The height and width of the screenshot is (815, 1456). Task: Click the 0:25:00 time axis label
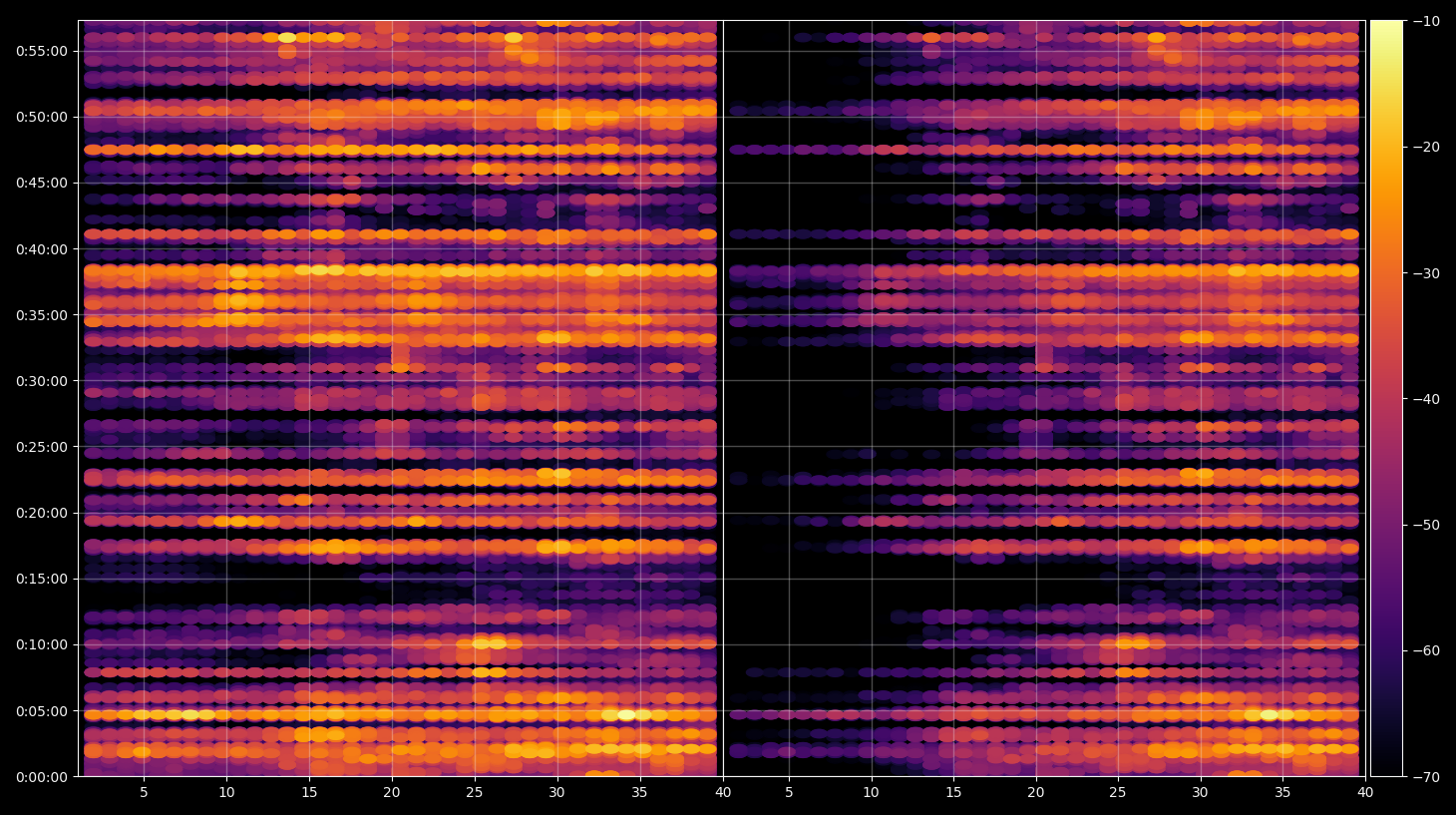42,447
